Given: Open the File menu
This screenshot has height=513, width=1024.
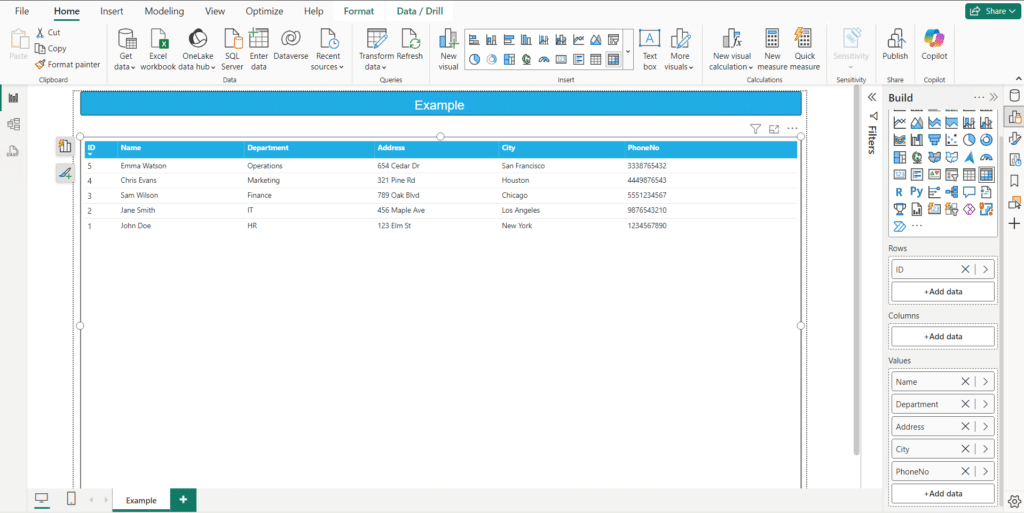Looking at the screenshot, I should [22, 11].
